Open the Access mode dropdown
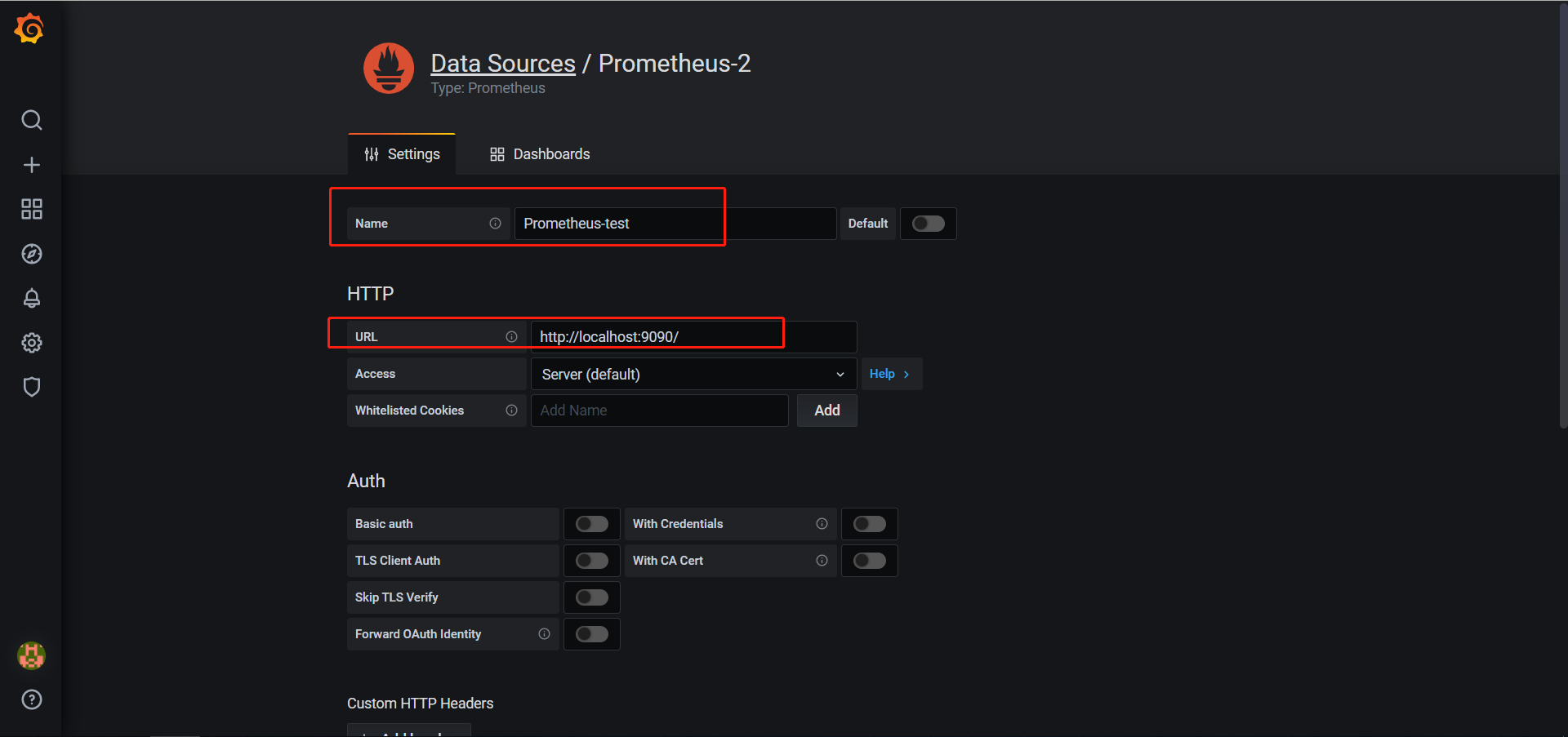Screen dimensions: 1568x737 pyautogui.click(x=693, y=373)
